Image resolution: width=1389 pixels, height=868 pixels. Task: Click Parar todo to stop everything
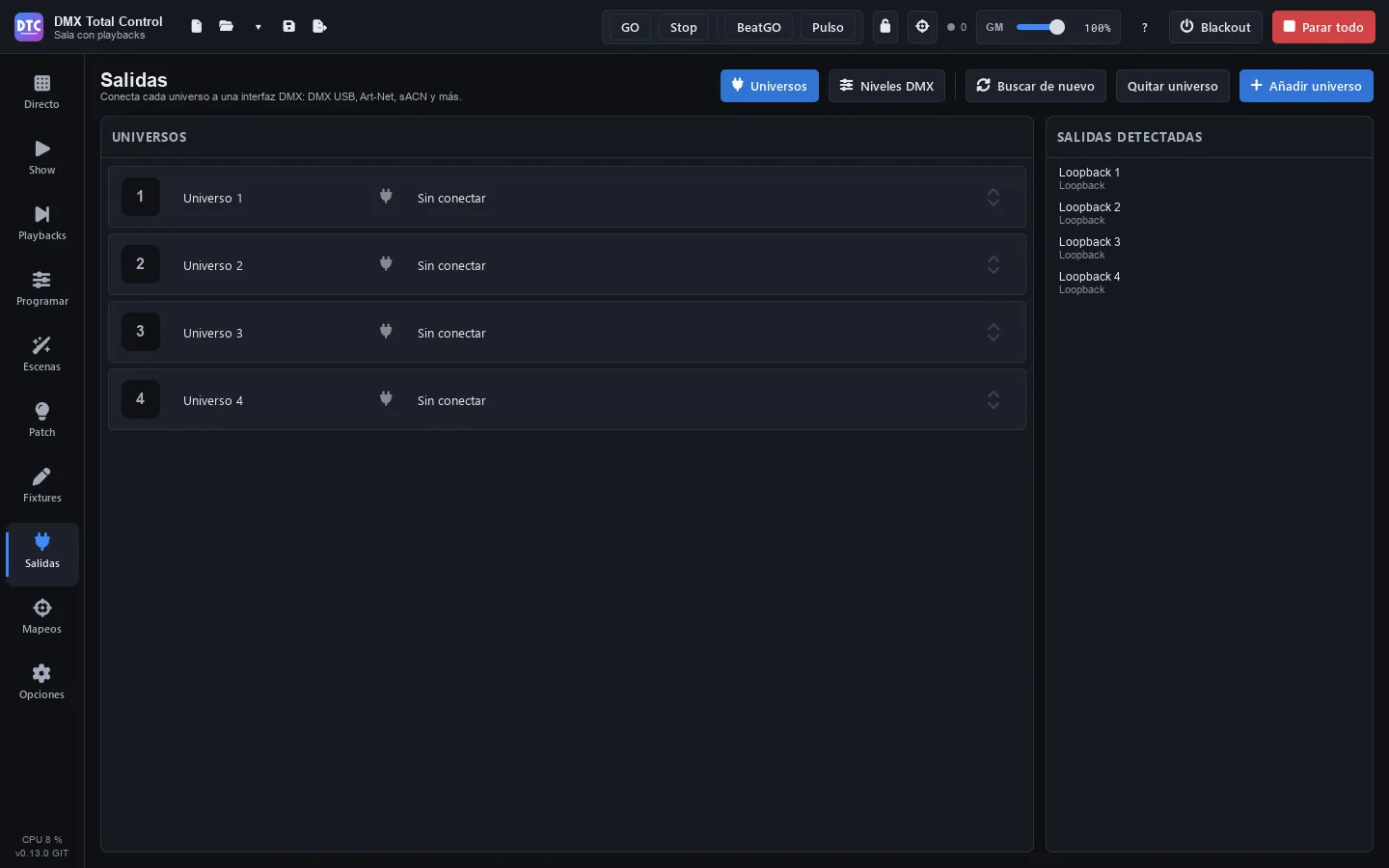(1323, 27)
